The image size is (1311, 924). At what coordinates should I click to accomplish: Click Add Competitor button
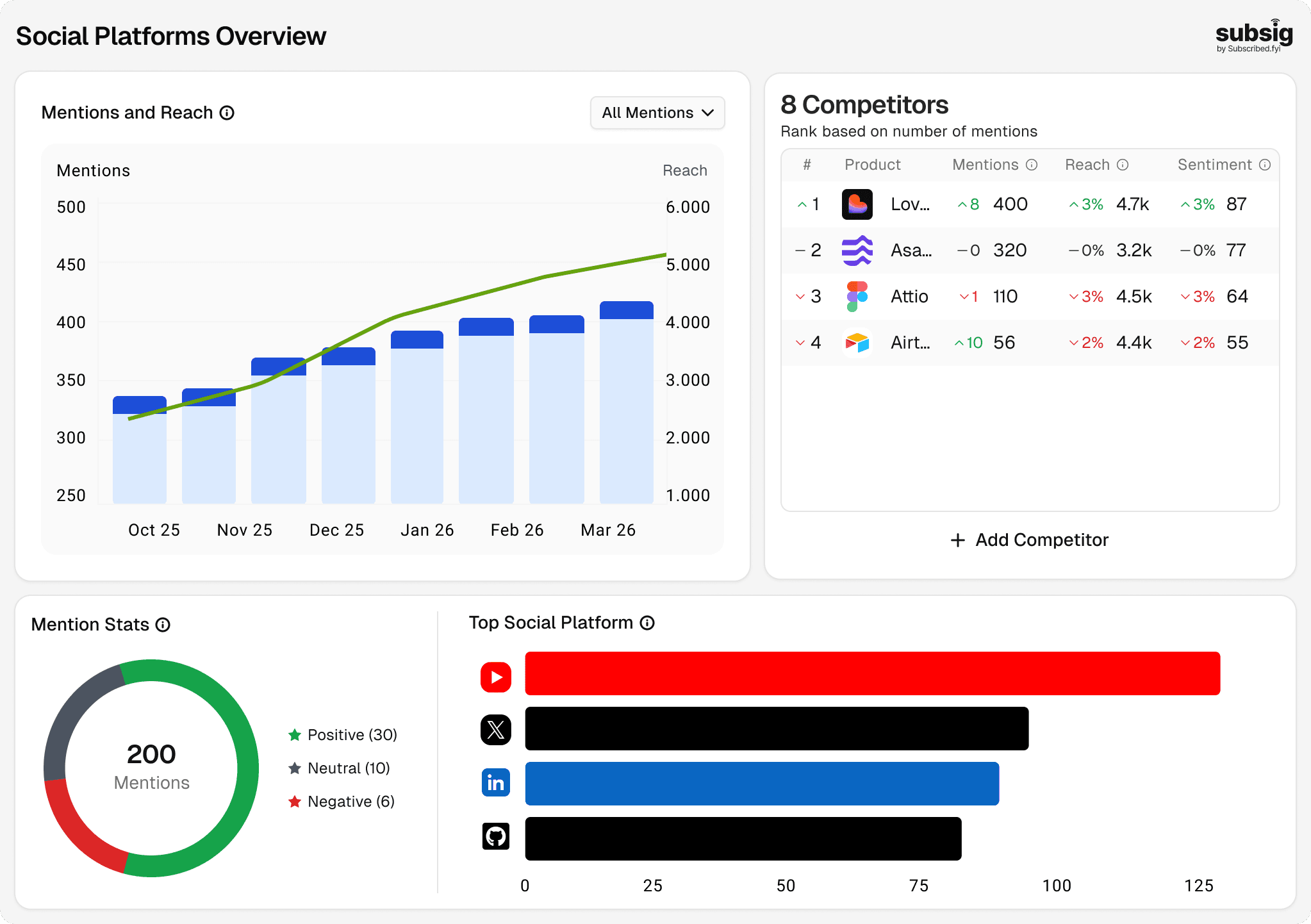click(1030, 540)
